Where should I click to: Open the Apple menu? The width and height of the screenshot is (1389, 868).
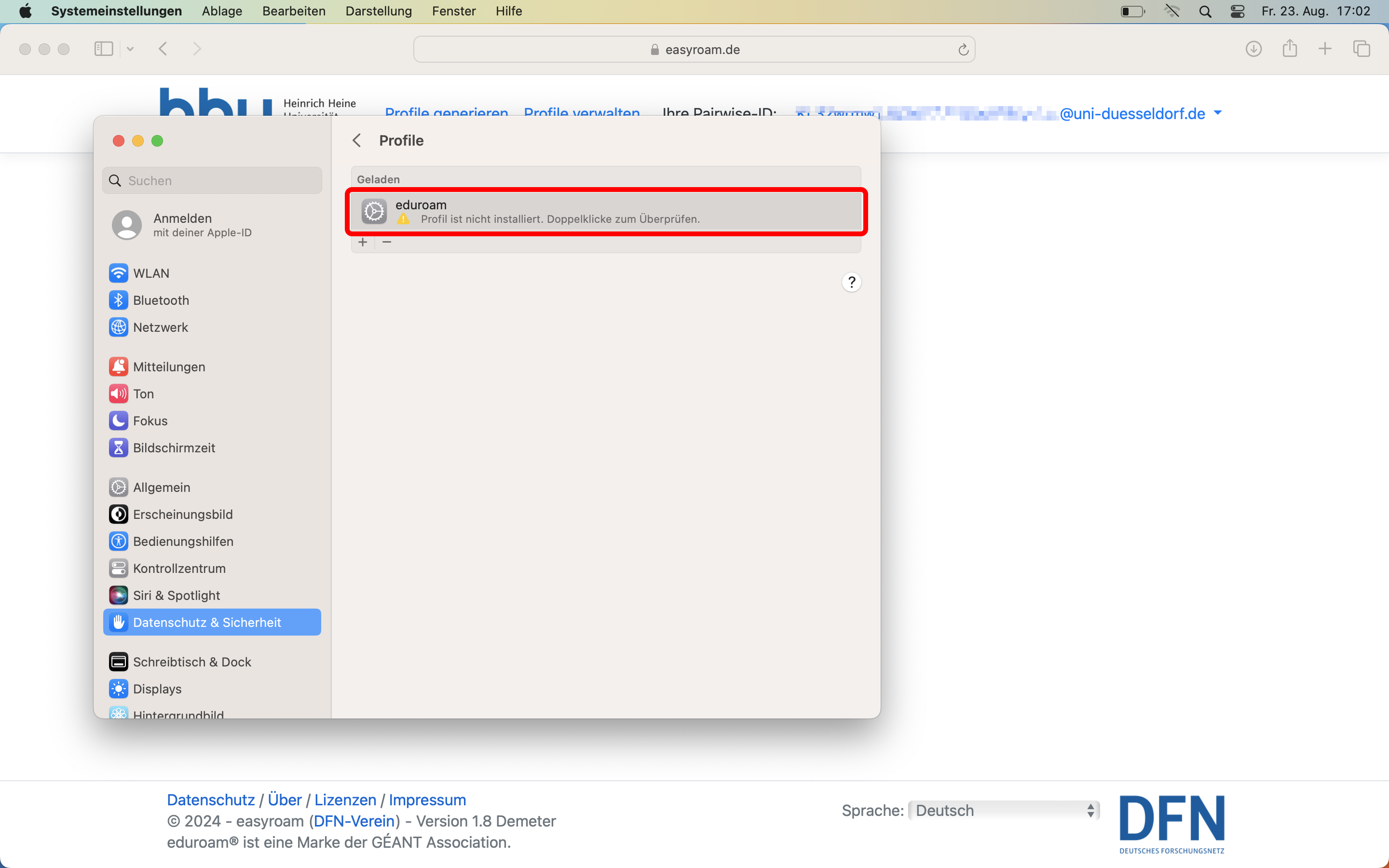click(25, 11)
